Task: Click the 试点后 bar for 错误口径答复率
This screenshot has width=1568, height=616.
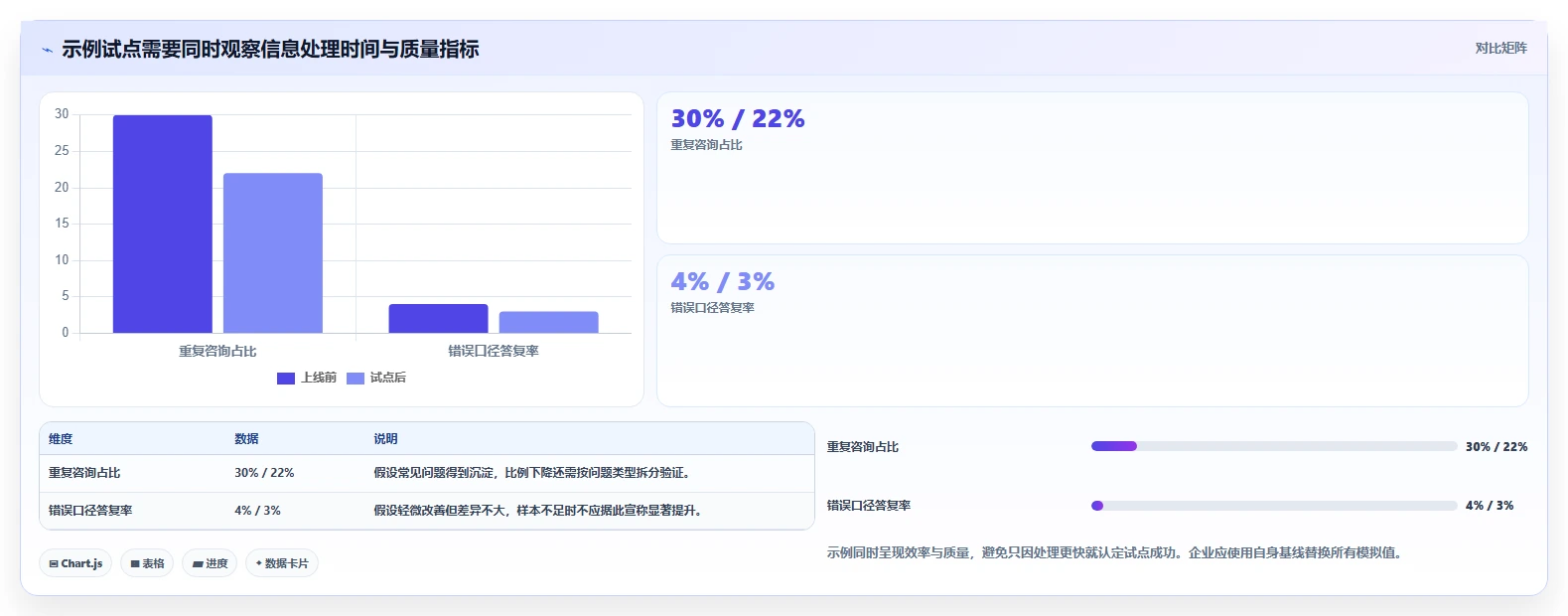Action: tap(548, 322)
